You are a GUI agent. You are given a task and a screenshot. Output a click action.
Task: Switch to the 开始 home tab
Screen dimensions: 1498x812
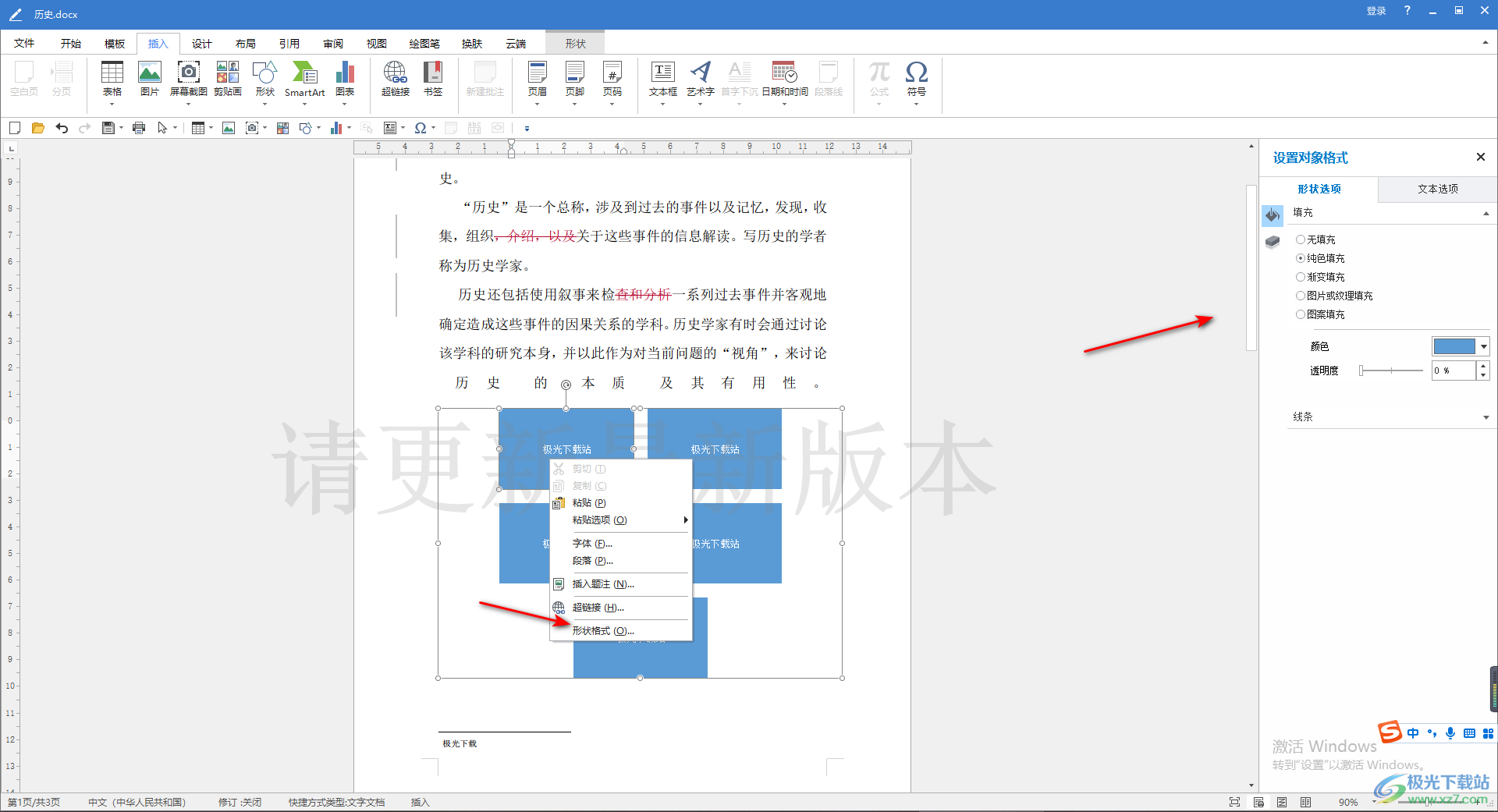71,44
